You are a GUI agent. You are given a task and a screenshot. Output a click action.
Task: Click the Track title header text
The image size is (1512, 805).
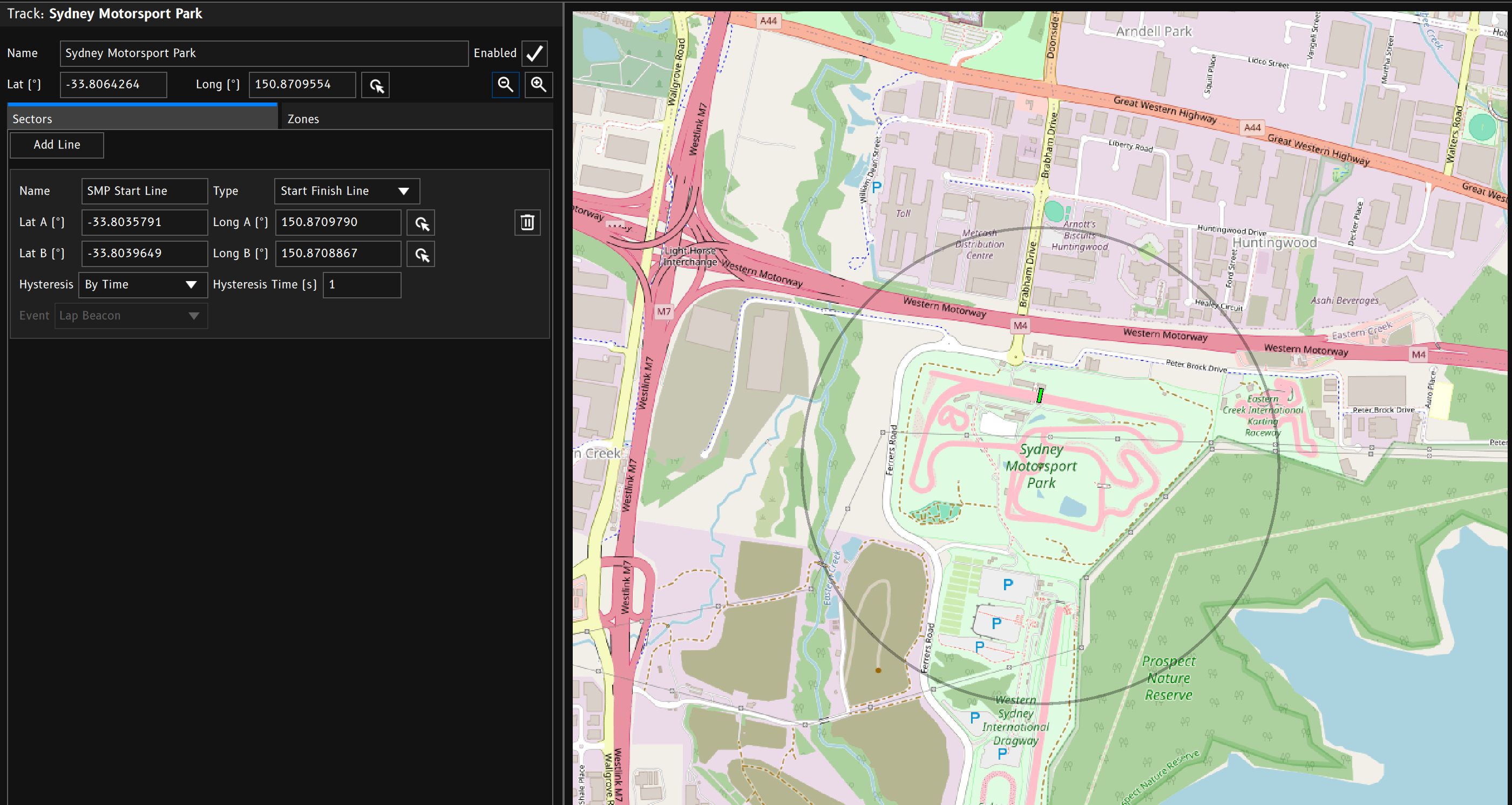click(105, 13)
